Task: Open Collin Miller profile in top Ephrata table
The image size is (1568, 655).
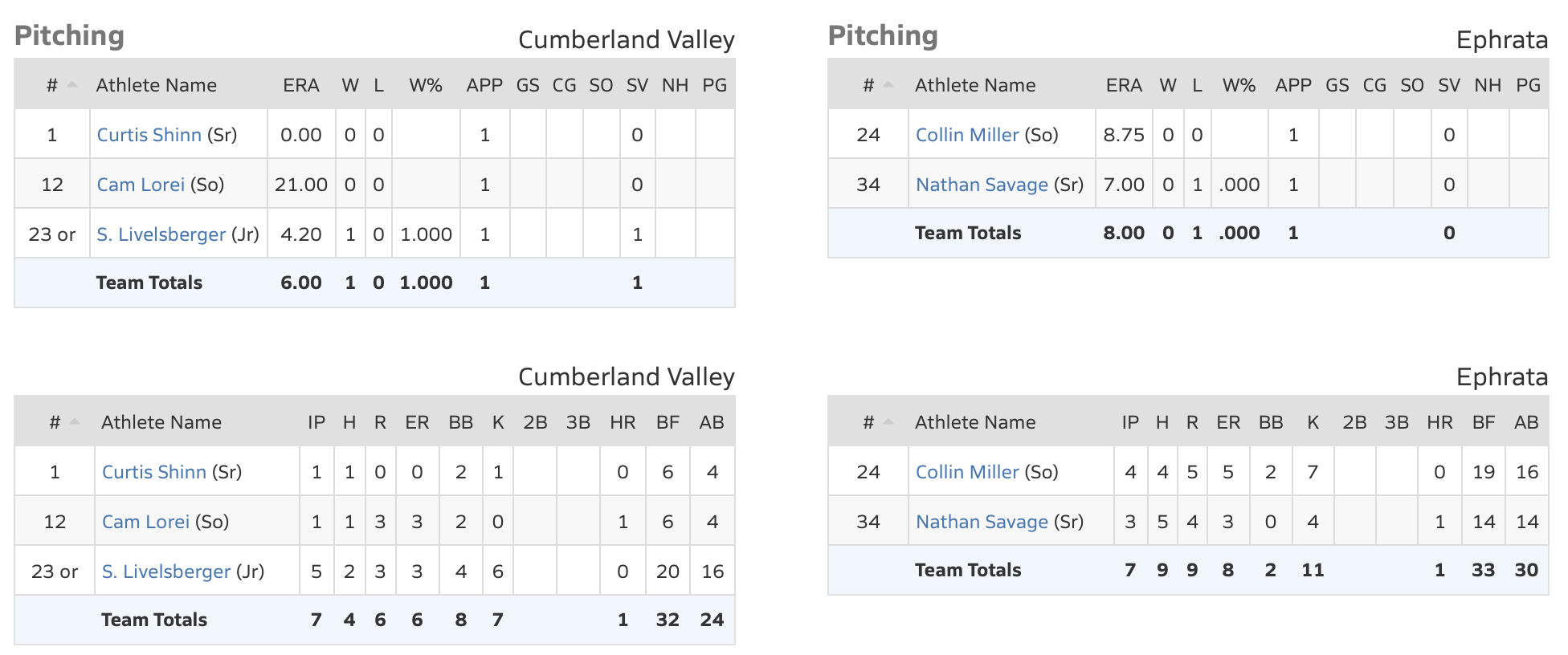Action: pyautogui.click(x=967, y=135)
